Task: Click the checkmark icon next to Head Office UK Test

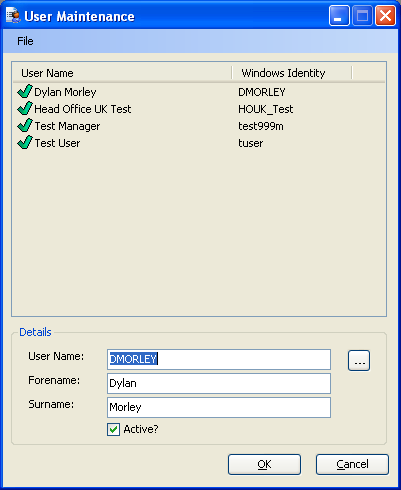Action: tap(25, 108)
